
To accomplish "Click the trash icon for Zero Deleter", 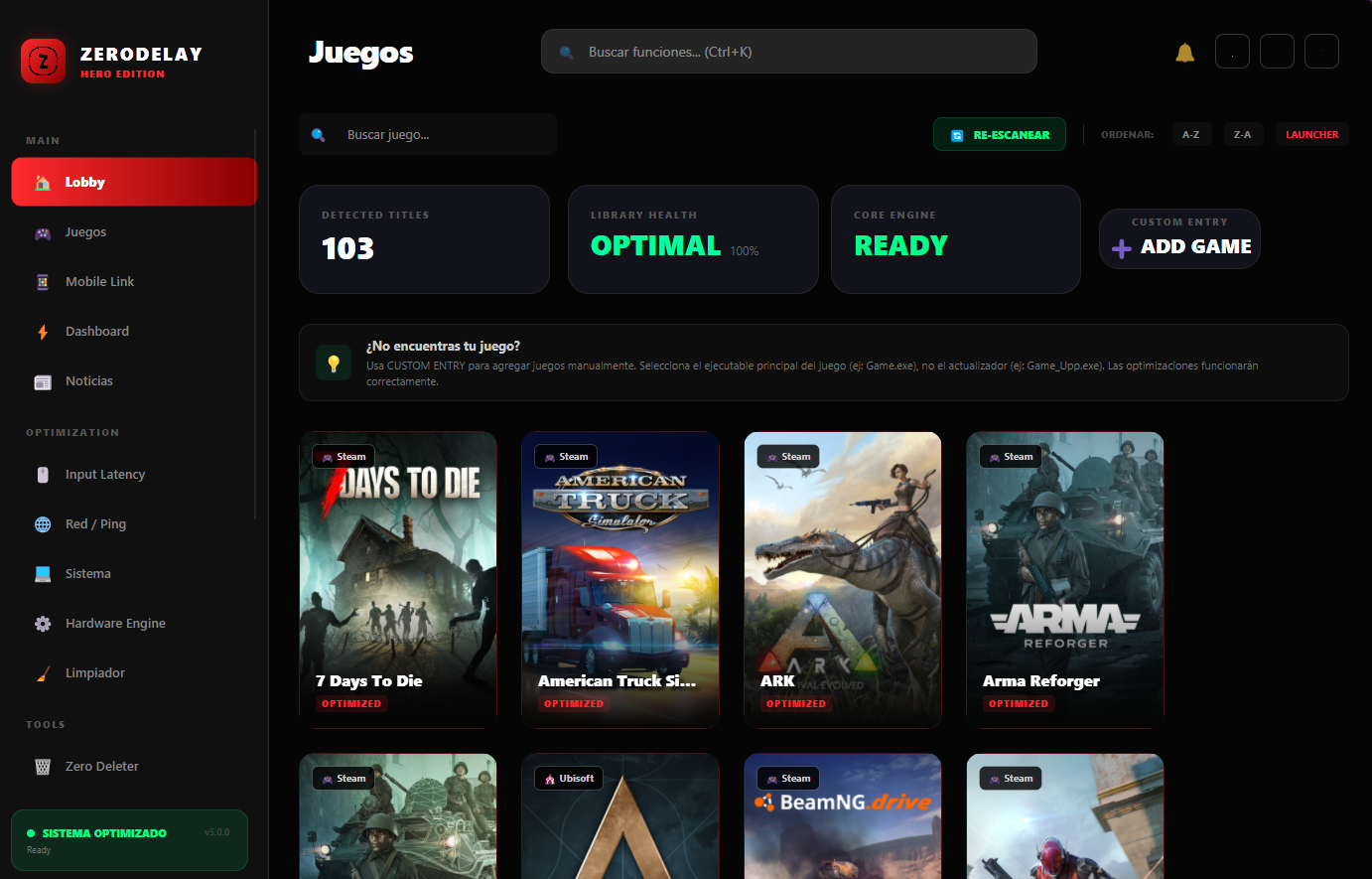I will click(43, 767).
